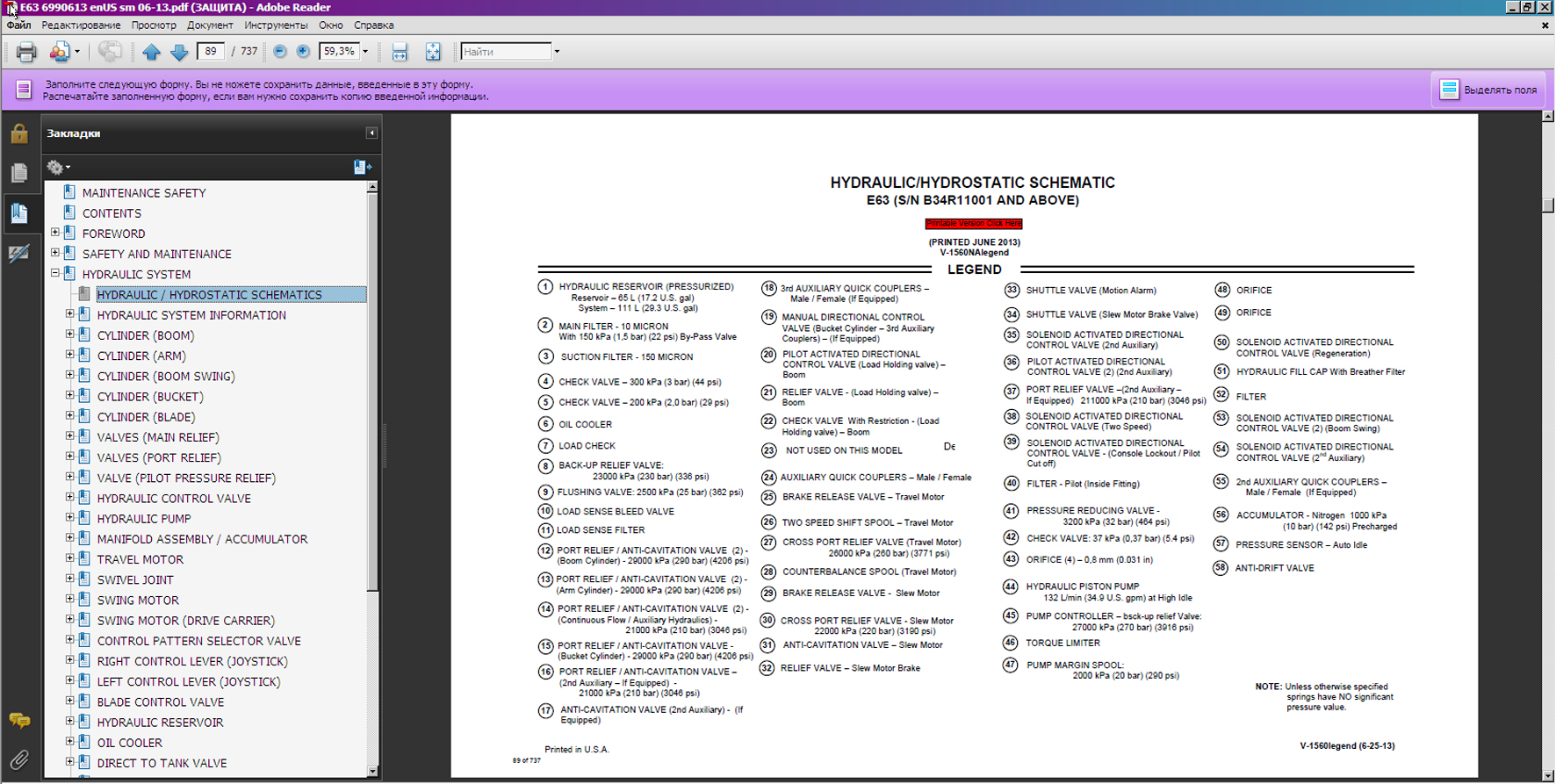
Task: Click the security padlock icon
Action: click(x=19, y=133)
